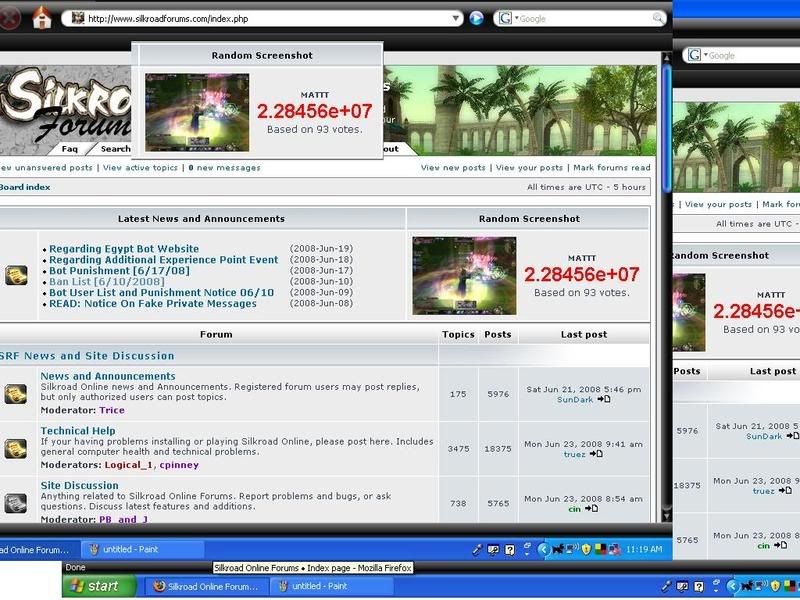
Task: Click the Technical Help forum status icon
Action: click(16, 448)
